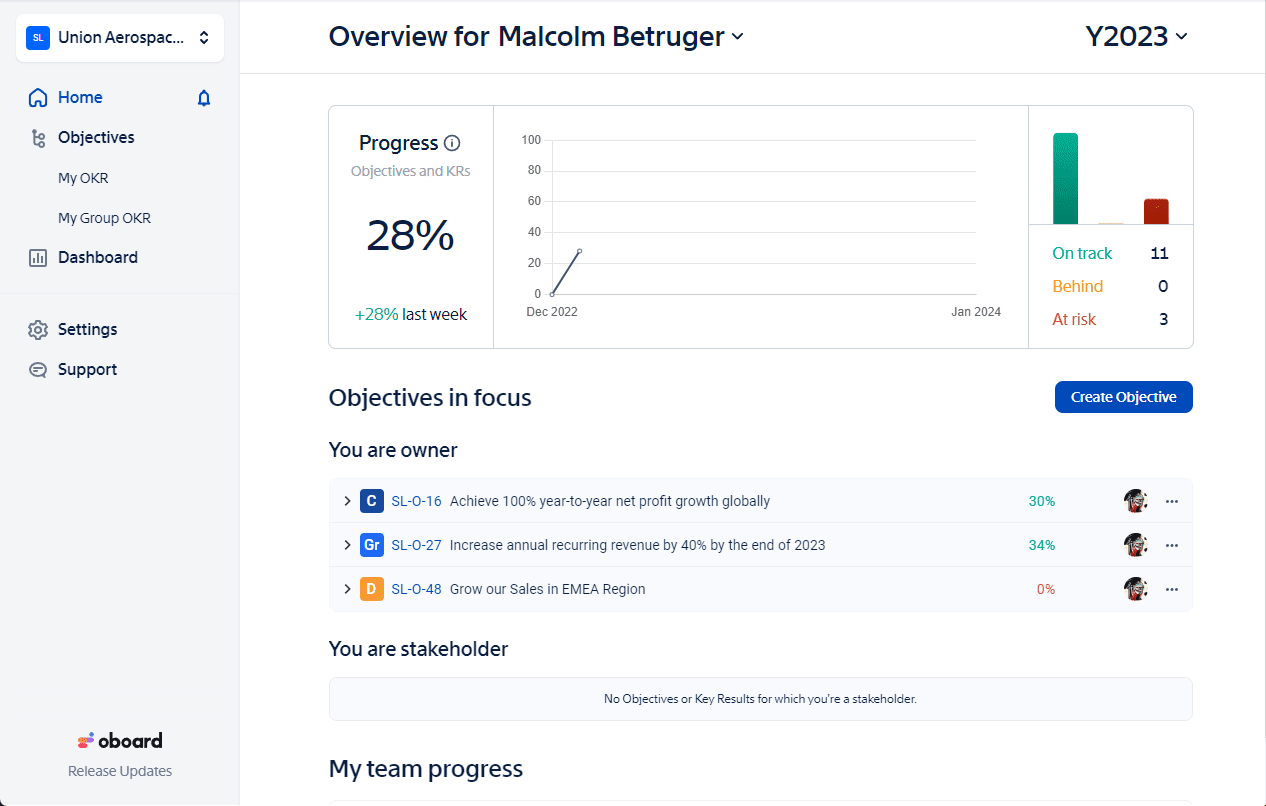
Task: Click the owner avatar on the SL-O-16 row
Action: point(1136,501)
